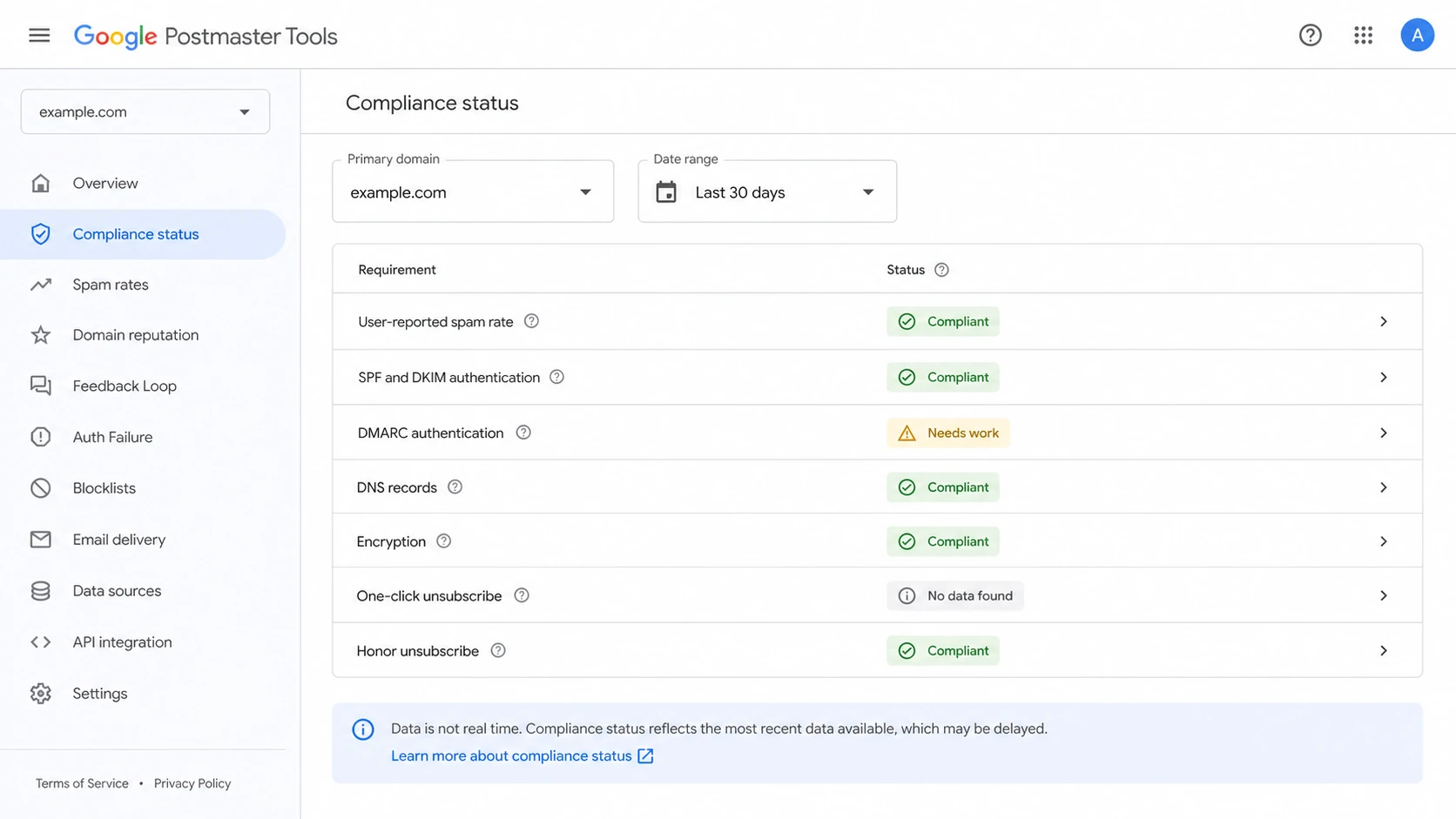The width and height of the screenshot is (1456, 819).
Task: Click the Compliance status shield icon
Action: tap(41, 234)
